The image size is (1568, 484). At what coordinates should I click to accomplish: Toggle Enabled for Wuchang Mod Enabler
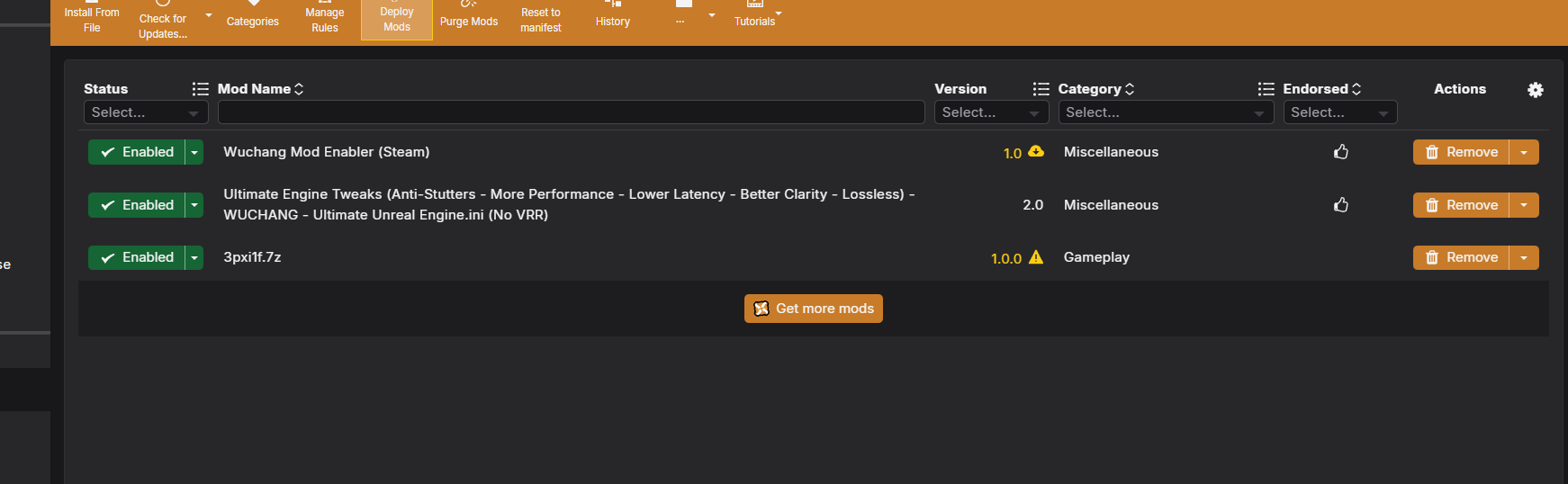[x=137, y=152]
